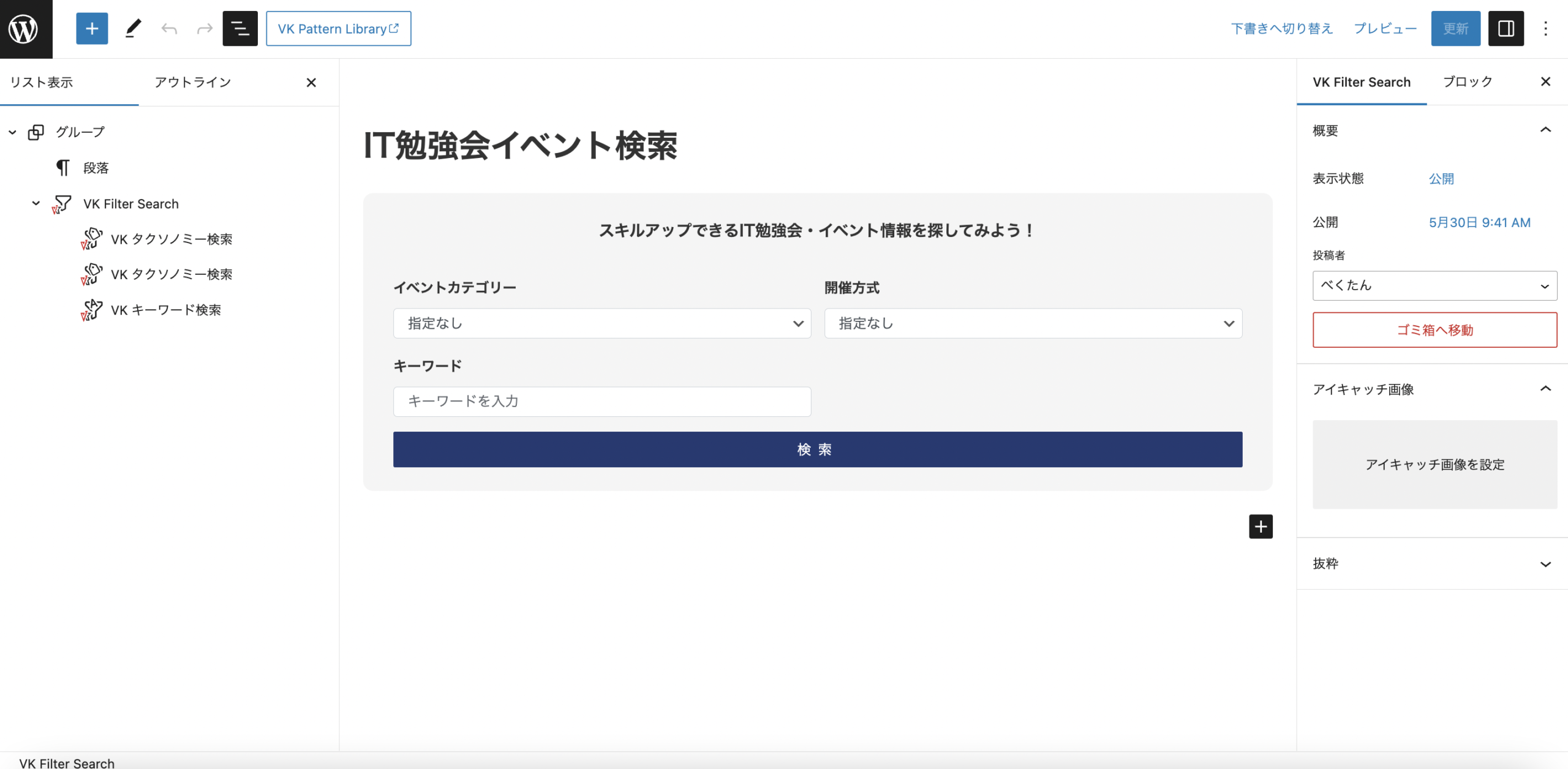Click the WordPress logo
Viewport: 1568px width, 769px height.
click(x=24, y=28)
